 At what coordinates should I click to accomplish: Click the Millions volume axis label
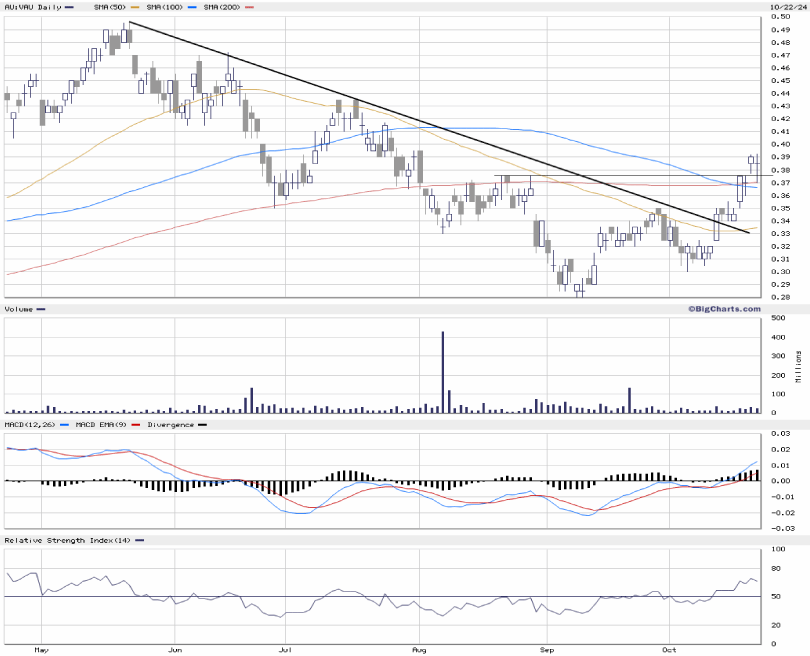tap(799, 367)
